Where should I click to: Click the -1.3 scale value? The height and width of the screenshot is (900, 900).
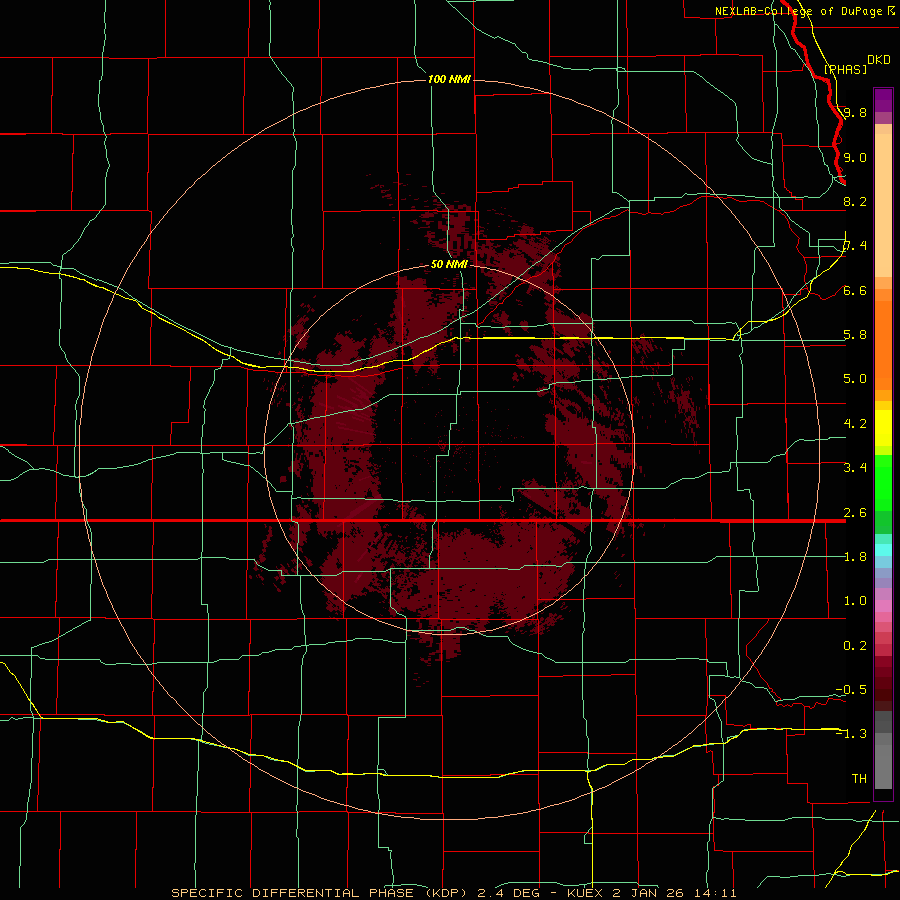(x=851, y=734)
